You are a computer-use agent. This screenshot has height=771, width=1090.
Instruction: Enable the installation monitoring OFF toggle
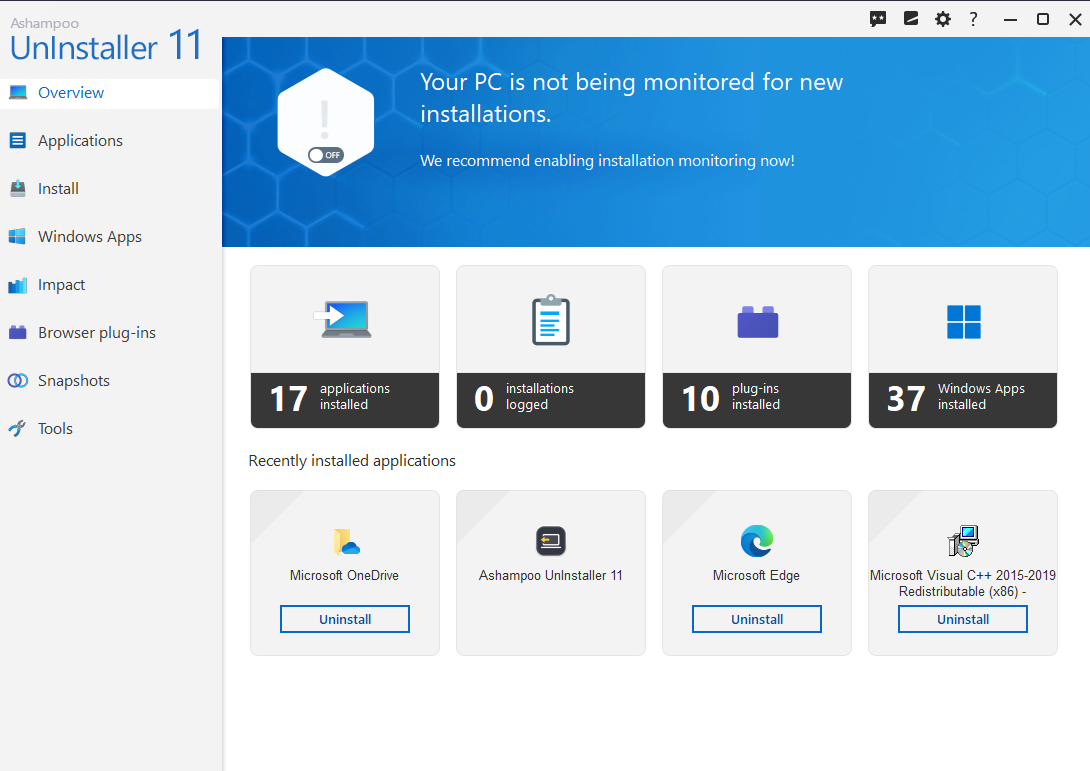click(326, 155)
